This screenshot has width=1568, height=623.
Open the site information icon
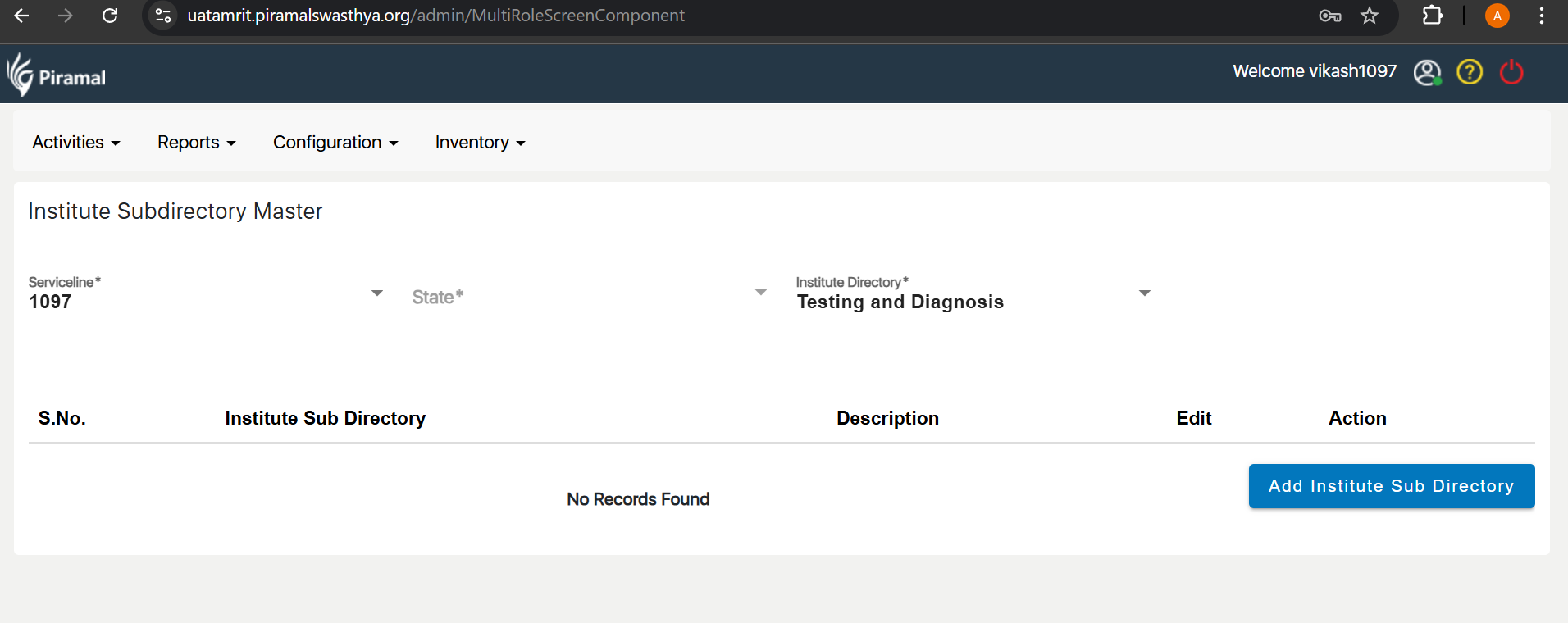pos(163,16)
